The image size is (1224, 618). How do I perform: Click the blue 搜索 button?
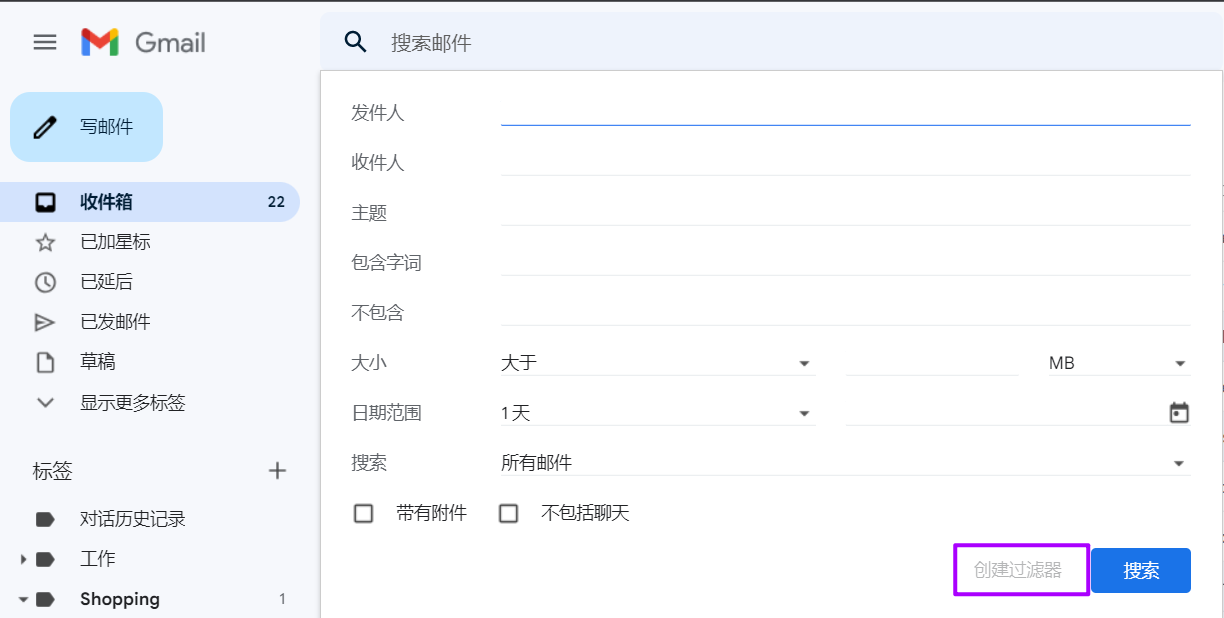tap(1141, 570)
